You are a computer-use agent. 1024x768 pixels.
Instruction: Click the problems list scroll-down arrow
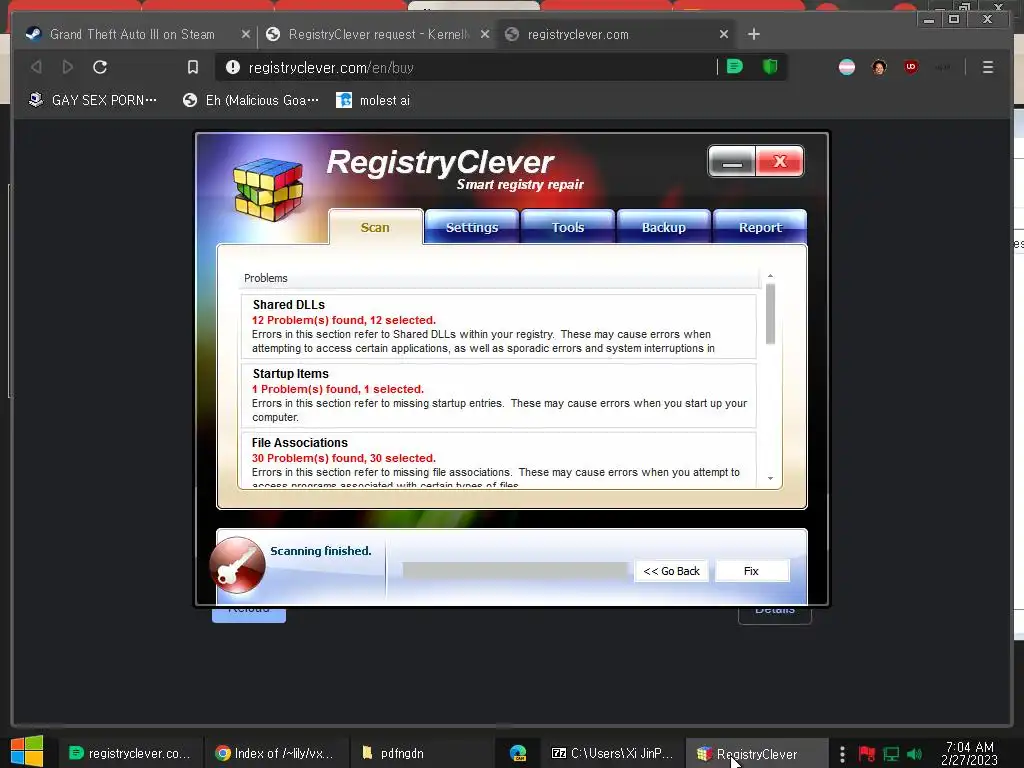click(771, 479)
